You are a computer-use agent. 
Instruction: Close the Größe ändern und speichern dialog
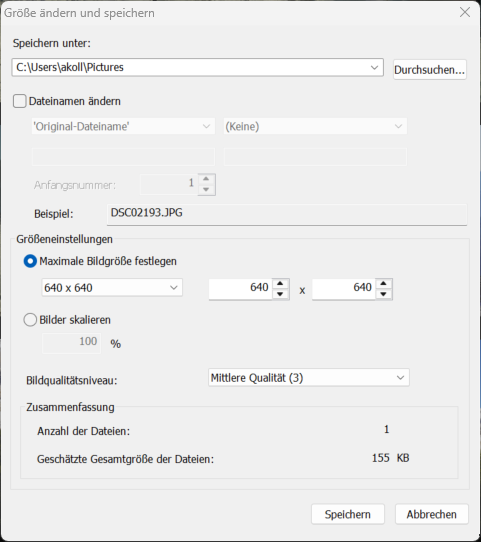coord(465,12)
